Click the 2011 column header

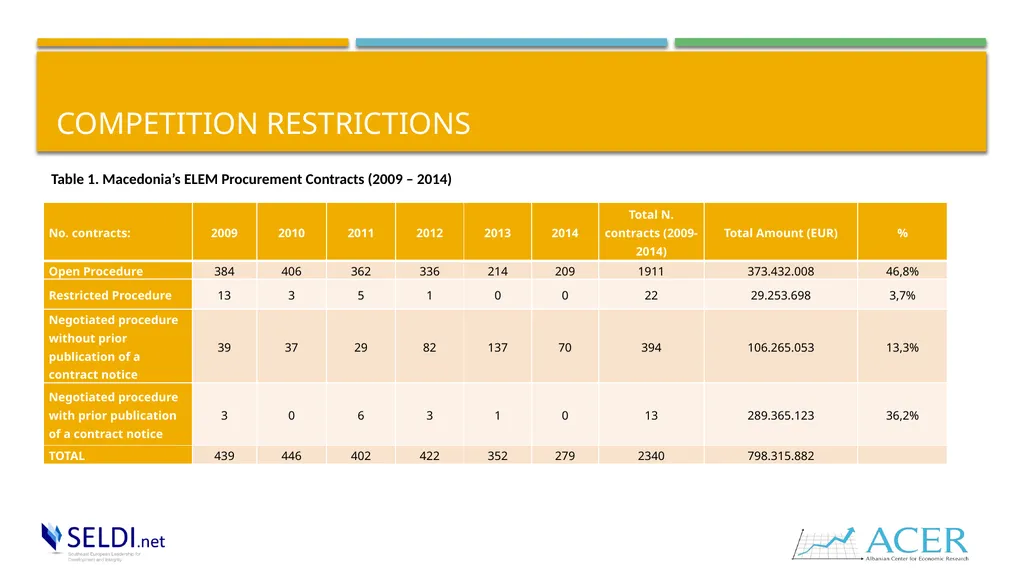pos(360,232)
